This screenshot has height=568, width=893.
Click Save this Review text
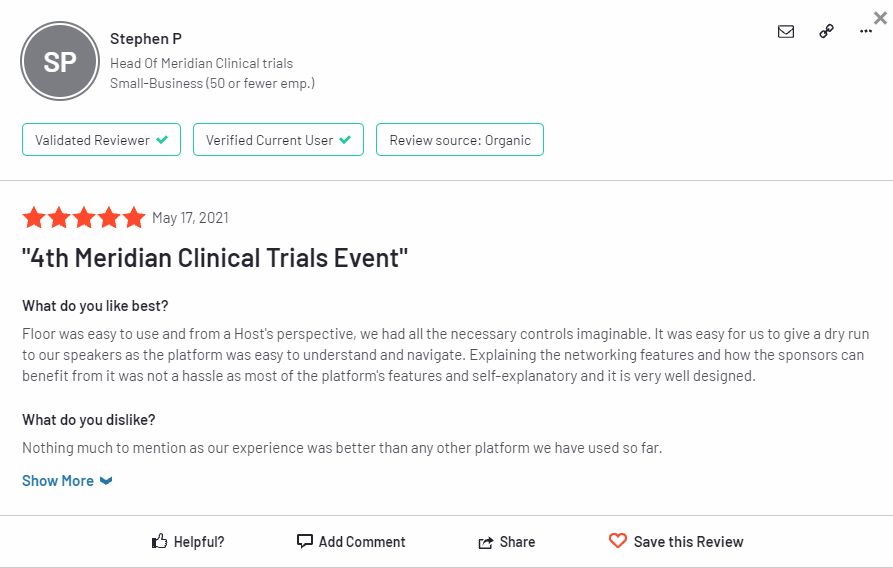click(688, 542)
